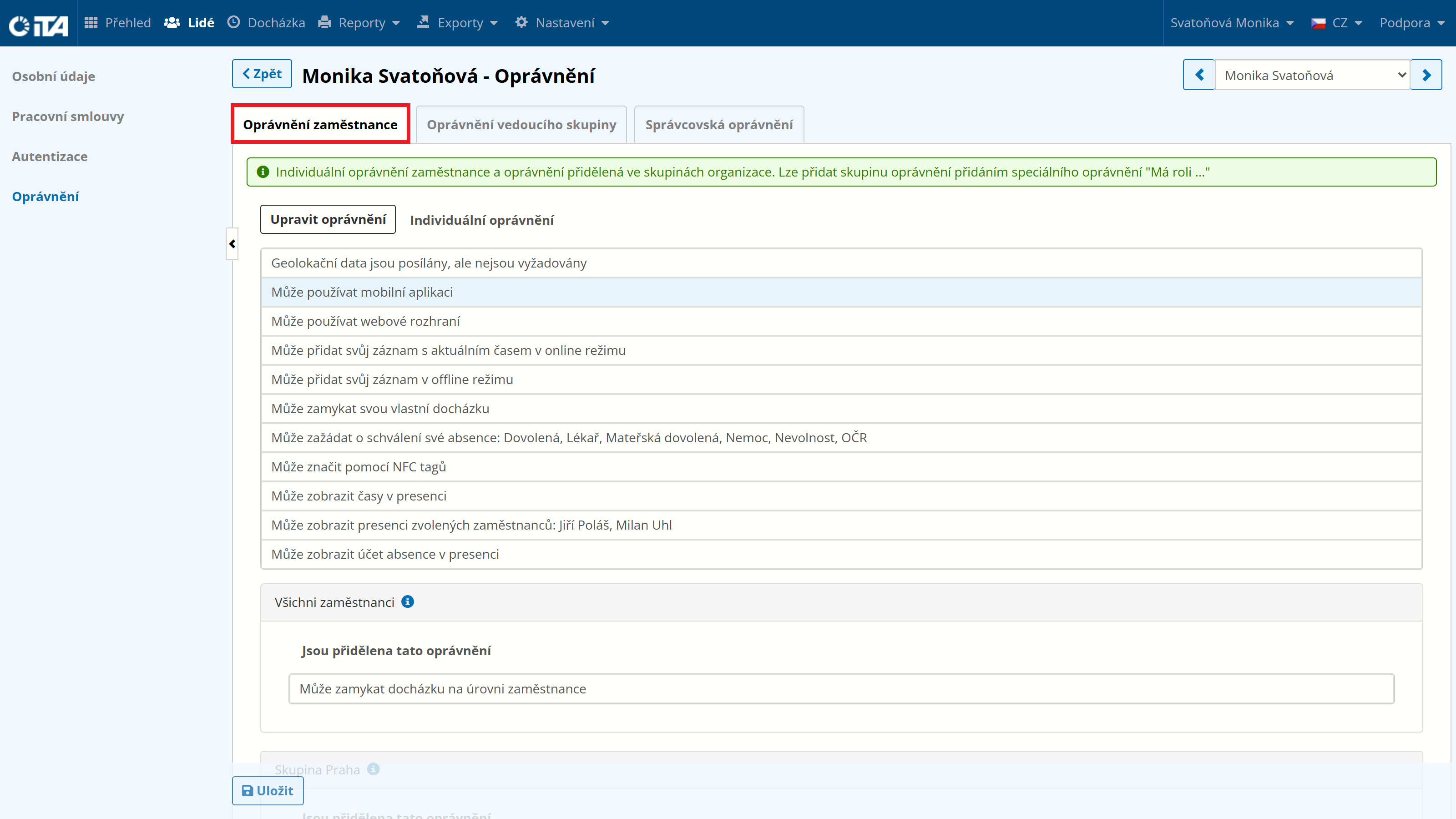The height and width of the screenshot is (819, 1456).
Task: Switch to Oprávnění zaměstnance tab
Action: [320, 124]
